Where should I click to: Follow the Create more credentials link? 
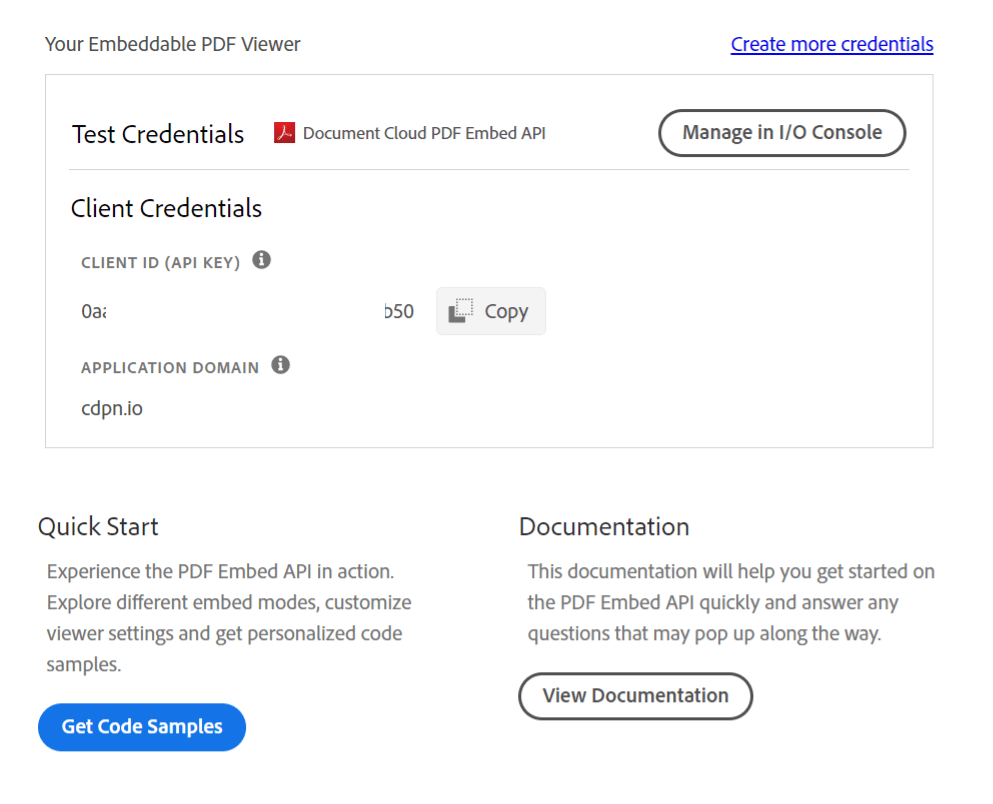pos(832,44)
